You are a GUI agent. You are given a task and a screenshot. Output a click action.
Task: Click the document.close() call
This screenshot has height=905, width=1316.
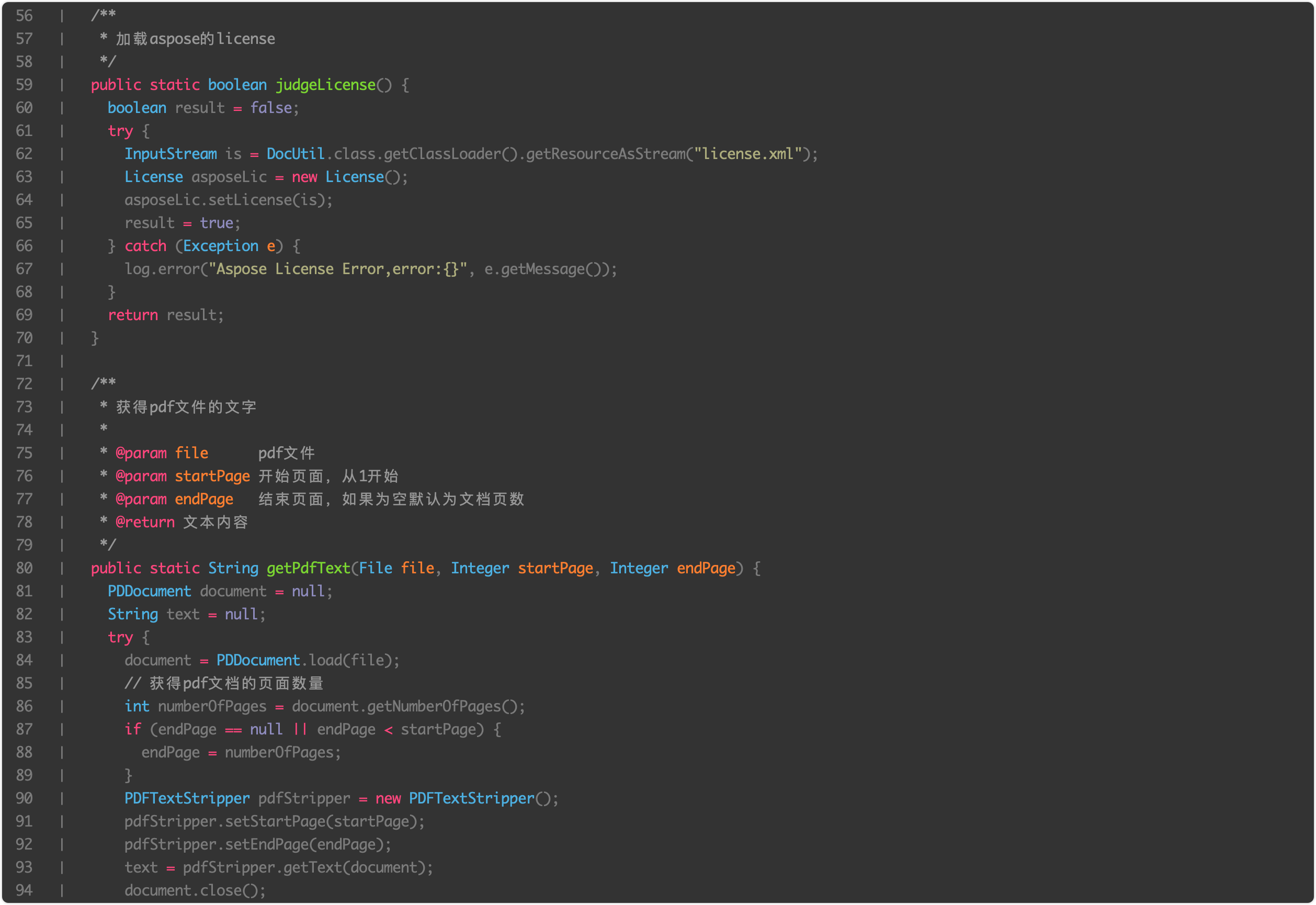(x=194, y=890)
